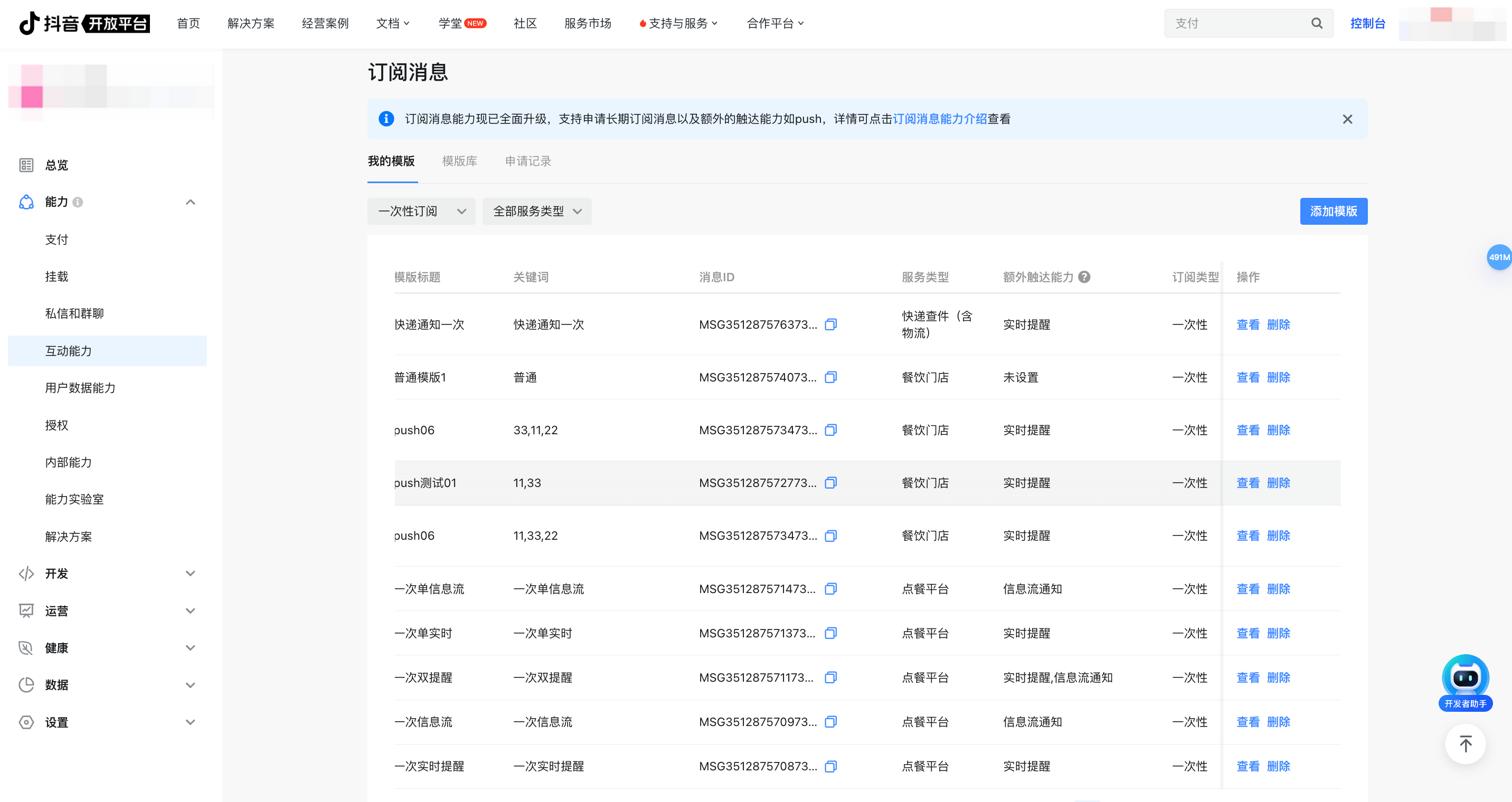The image size is (1512, 802).
Task: Click info icon next to 能力
Action: (78, 203)
